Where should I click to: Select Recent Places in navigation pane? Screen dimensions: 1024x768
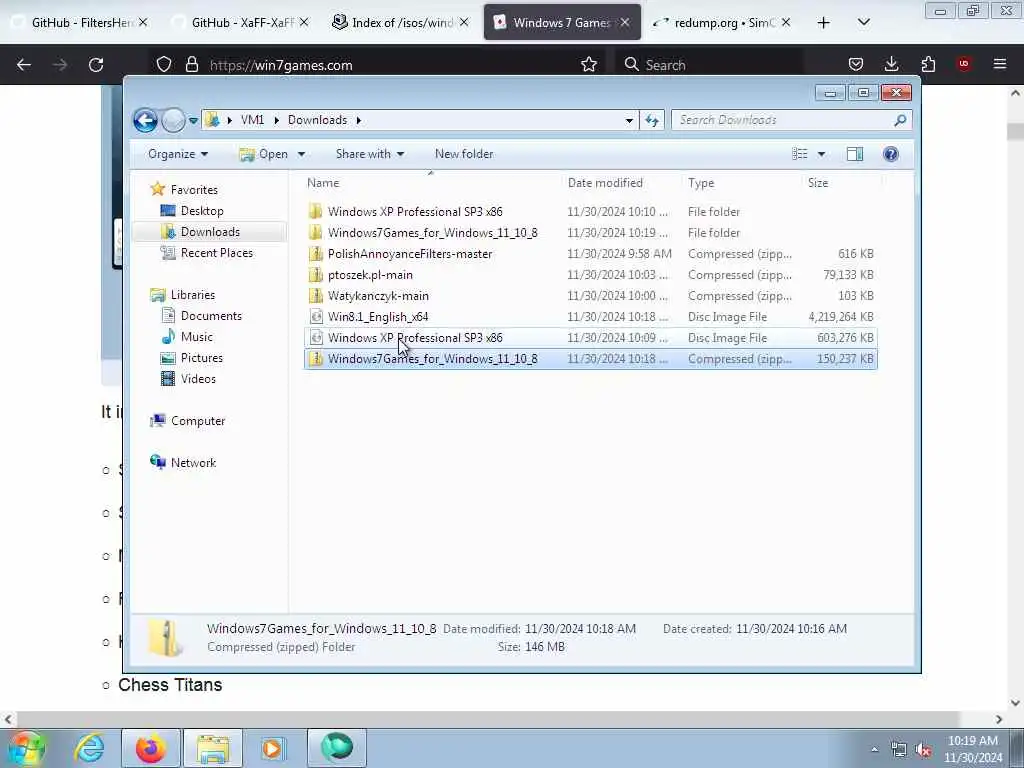[216, 253]
